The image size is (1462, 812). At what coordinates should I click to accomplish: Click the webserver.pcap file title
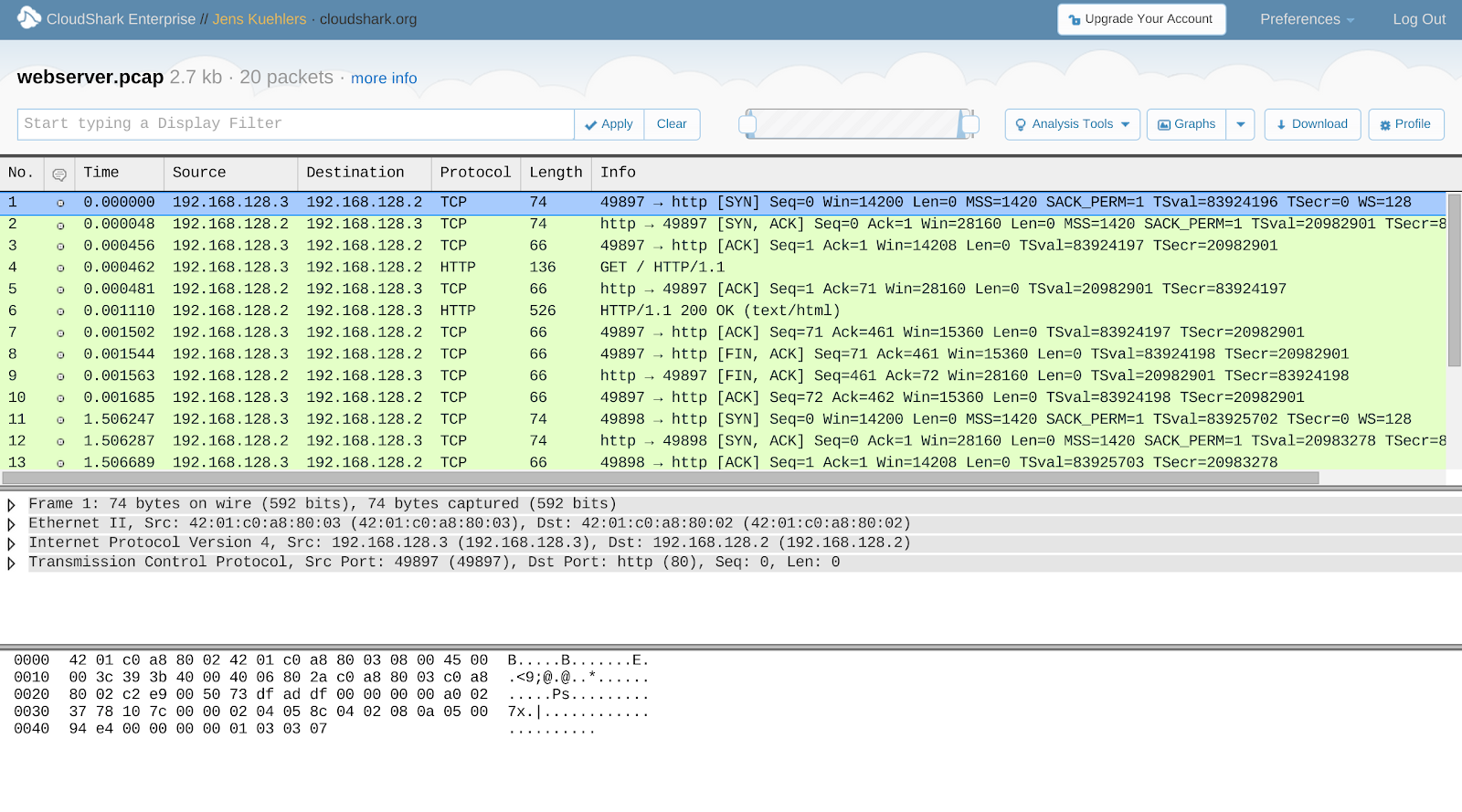tap(90, 78)
